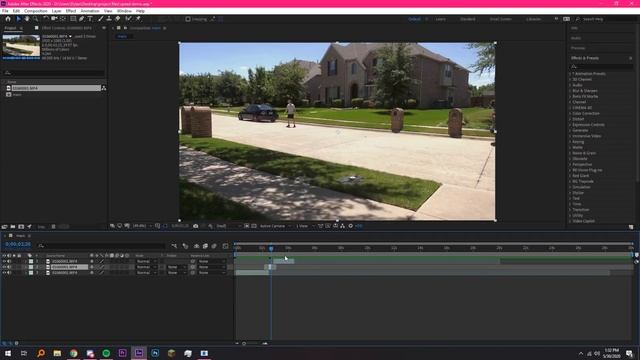640x360 pixels.
Task: Select the Pan Behind anchor point tool
Action: tap(62, 19)
